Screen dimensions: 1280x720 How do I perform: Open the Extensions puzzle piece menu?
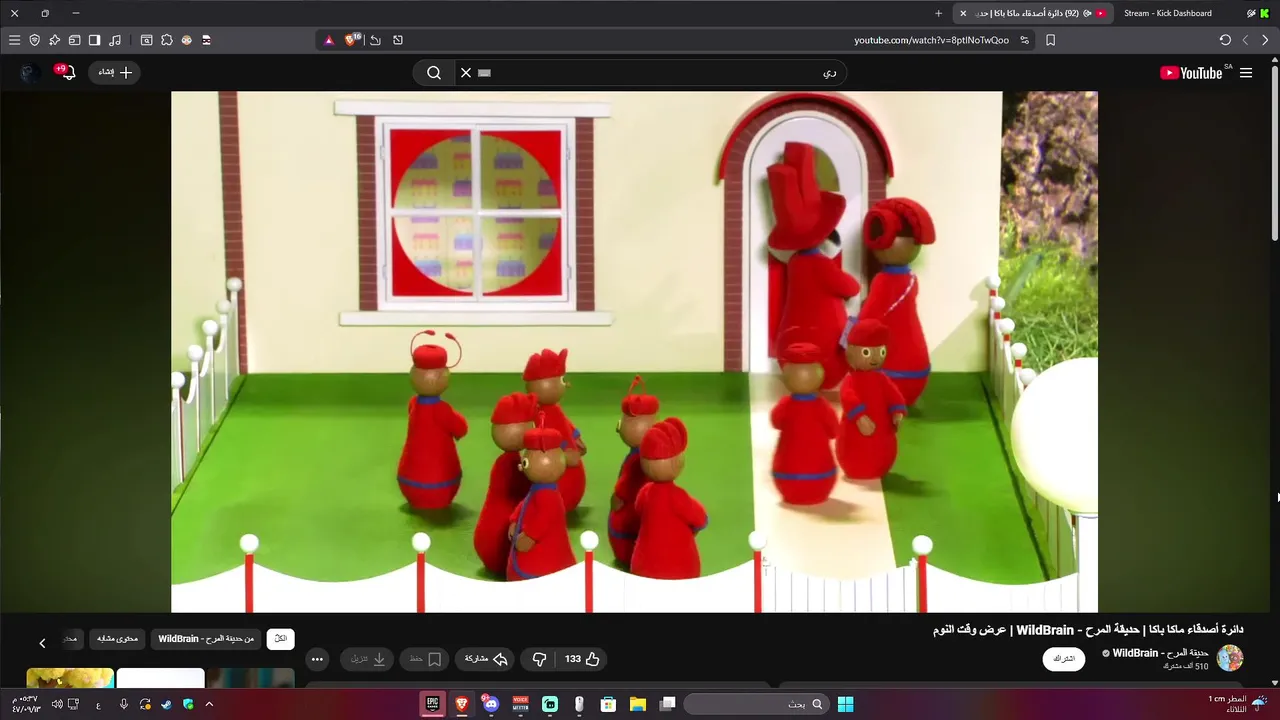166,40
